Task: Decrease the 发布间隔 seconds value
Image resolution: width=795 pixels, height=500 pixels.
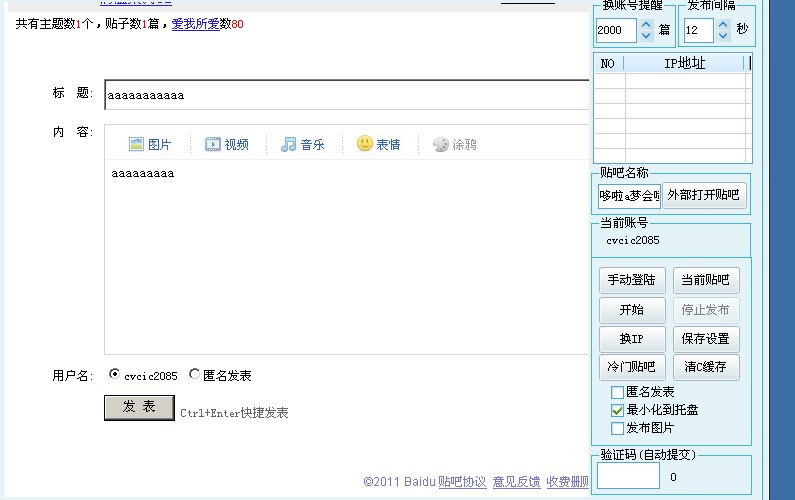Action: coord(723,35)
